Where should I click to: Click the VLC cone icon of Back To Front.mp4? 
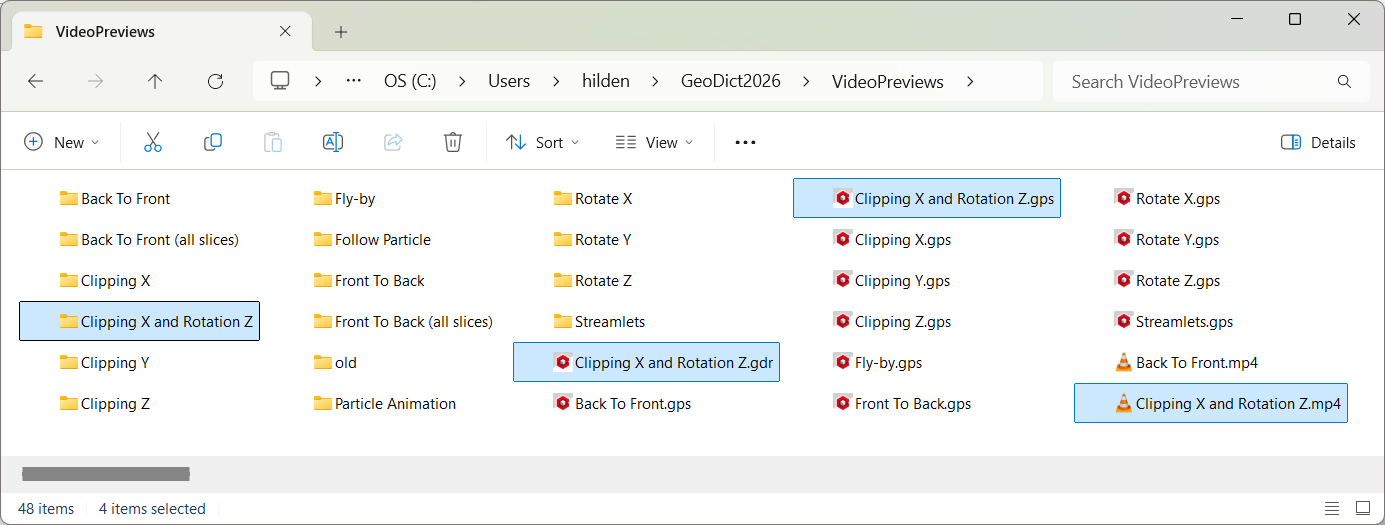pyautogui.click(x=1123, y=362)
